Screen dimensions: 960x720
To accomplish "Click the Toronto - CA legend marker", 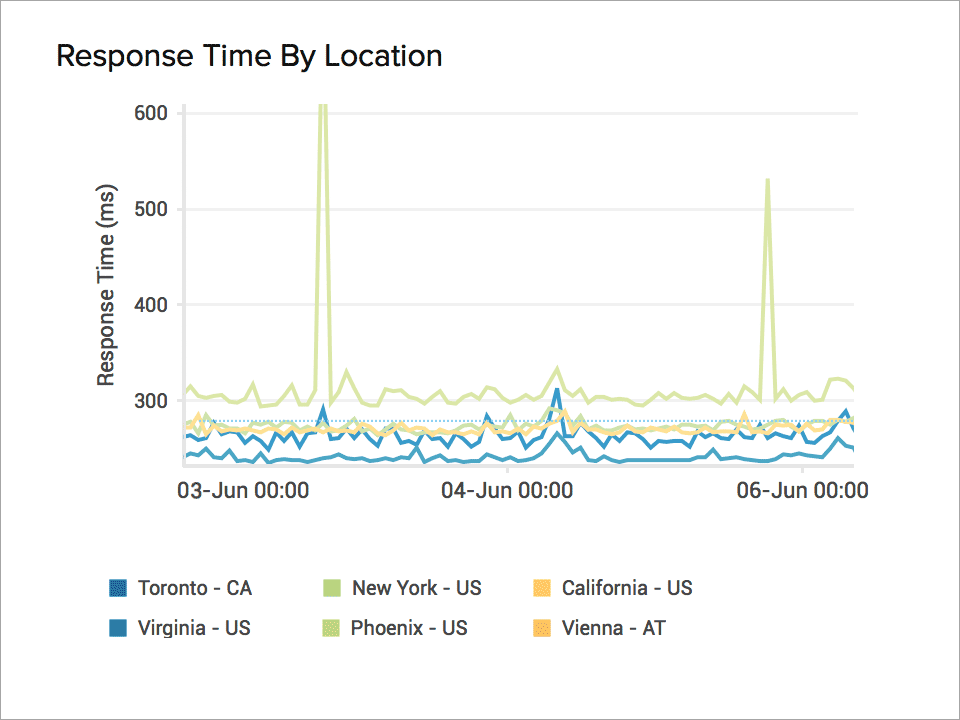I will pos(119,588).
